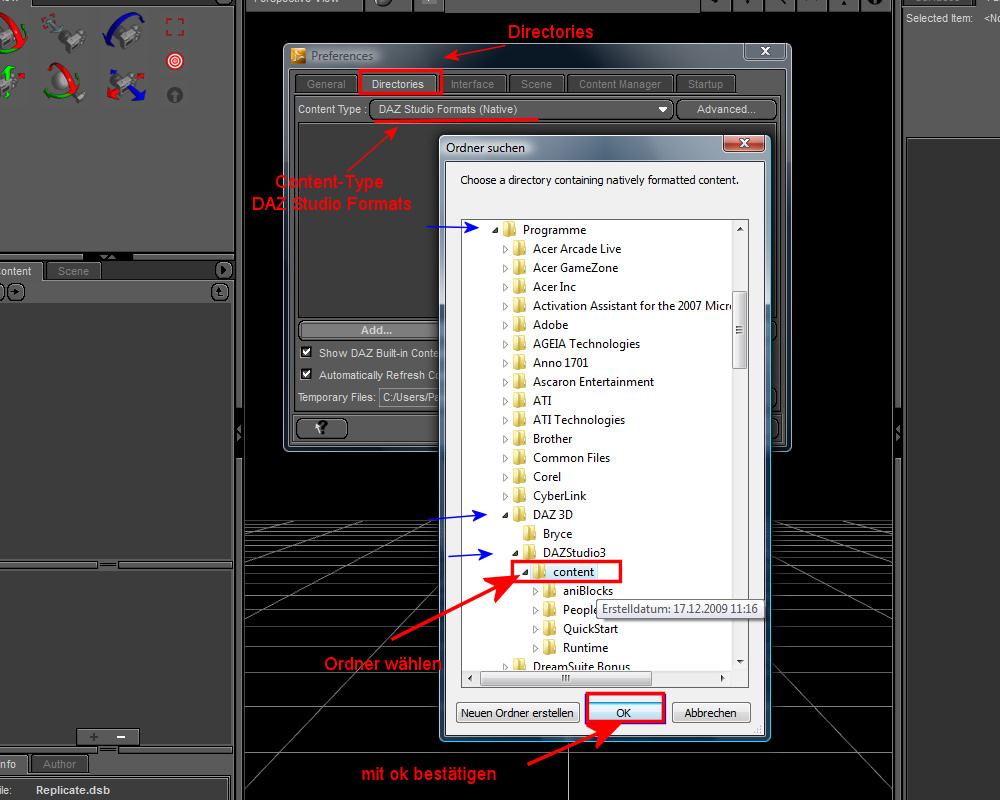
Task: Toggle Automatically Refresh Content checkbox
Action: pyautogui.click(x=306, y=374)
